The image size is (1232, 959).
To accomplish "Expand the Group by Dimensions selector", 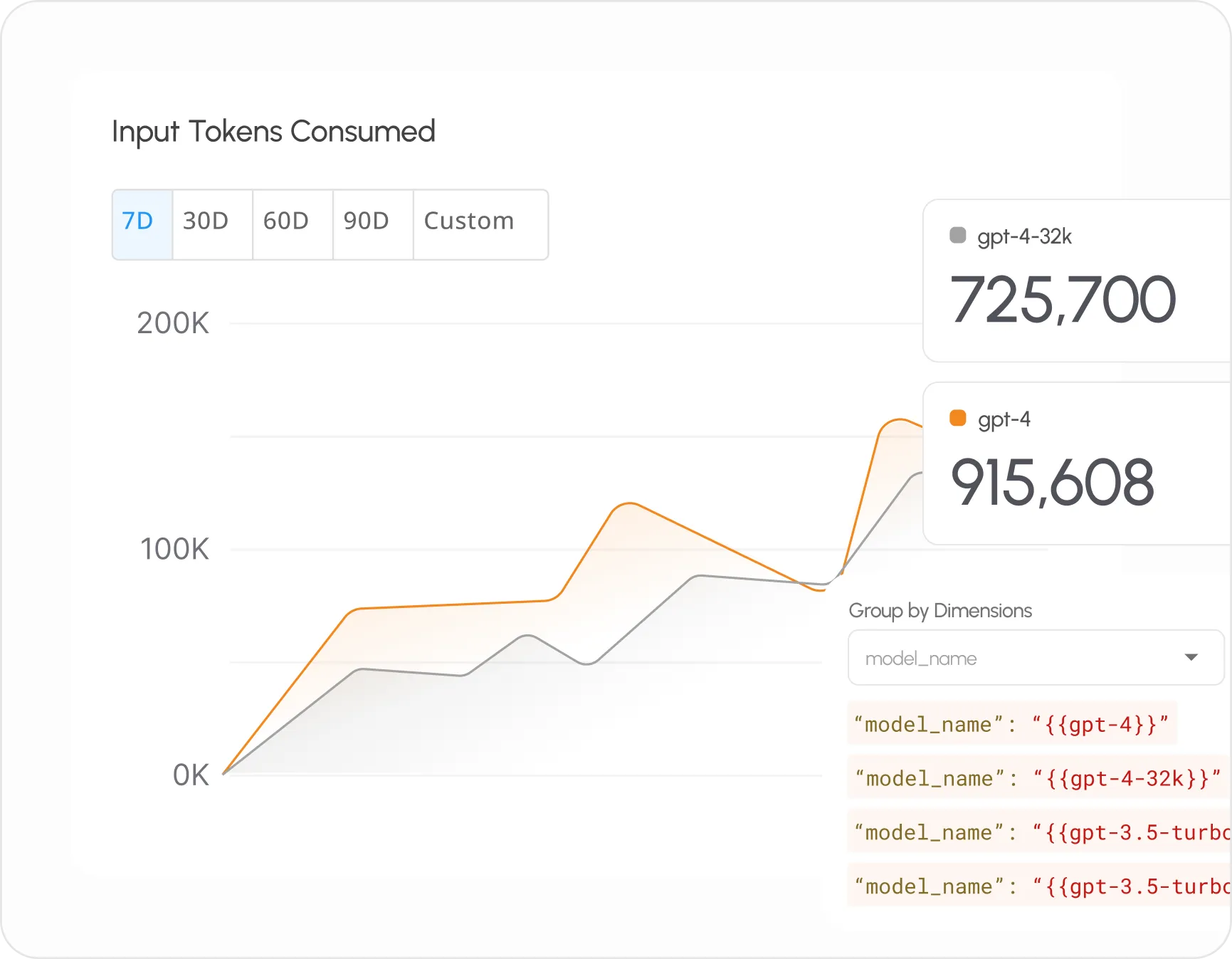I will (x=1036, y=657).
